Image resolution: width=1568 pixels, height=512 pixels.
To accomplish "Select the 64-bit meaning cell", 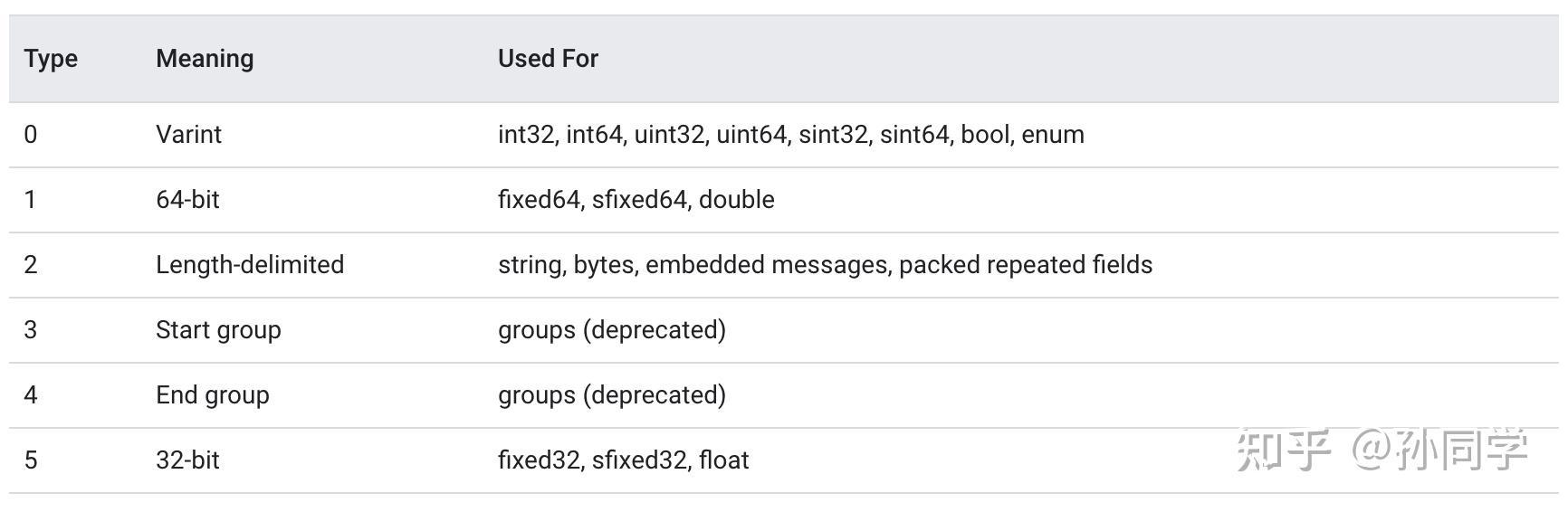I will (x=187, y=200).
